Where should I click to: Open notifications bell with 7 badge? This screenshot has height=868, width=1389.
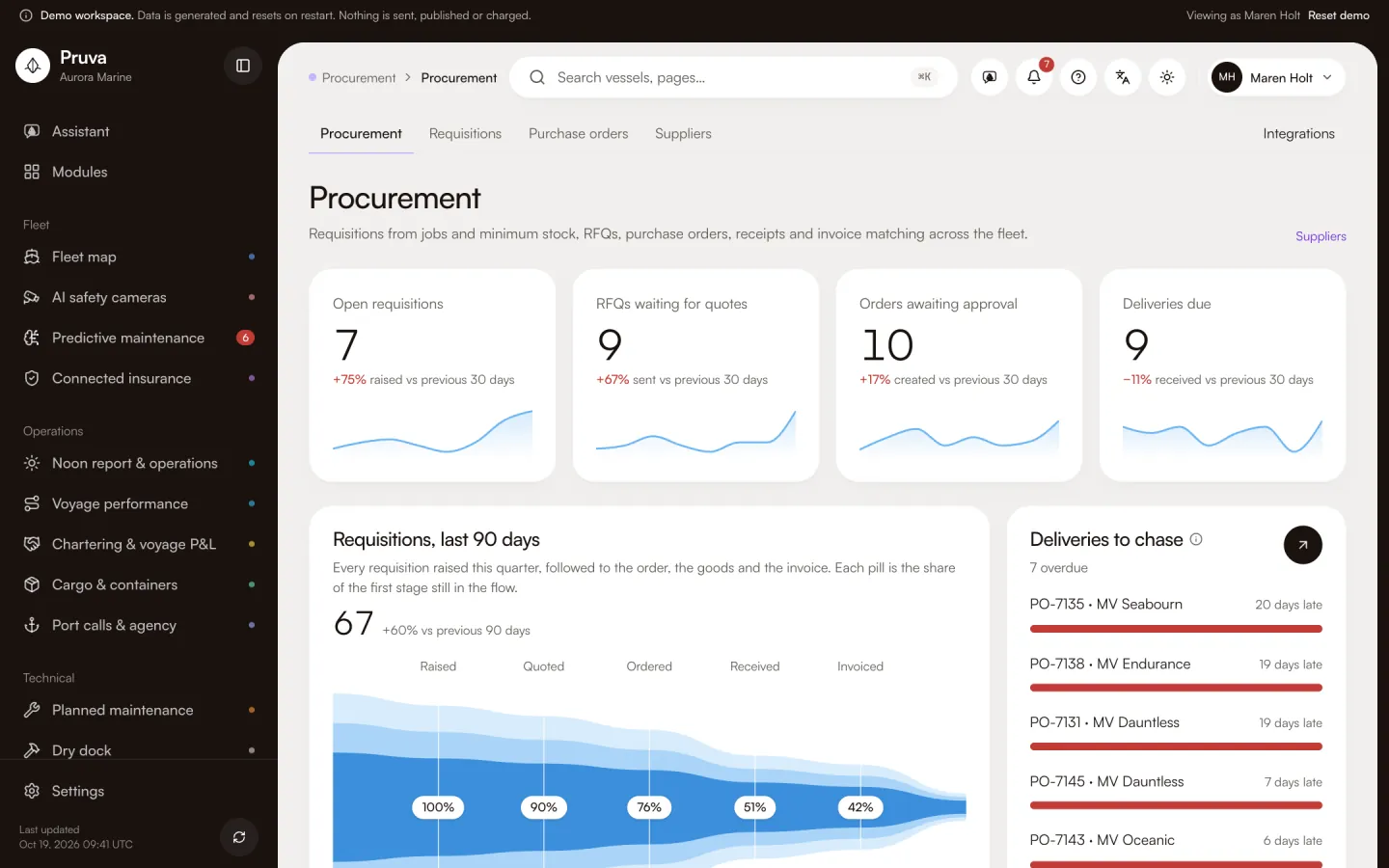point(1034,77)
